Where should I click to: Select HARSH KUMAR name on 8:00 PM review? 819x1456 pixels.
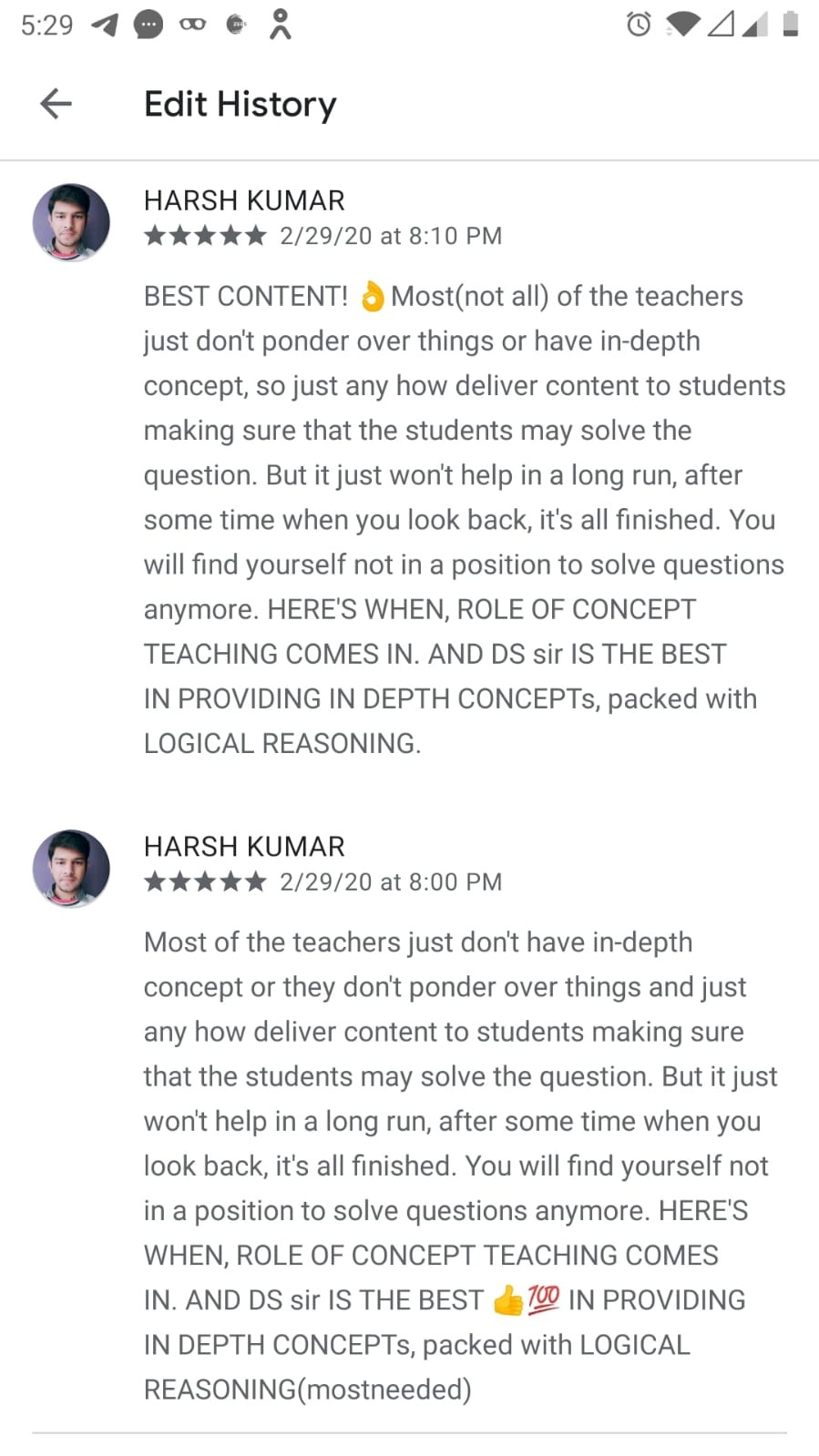click(244, 847)
